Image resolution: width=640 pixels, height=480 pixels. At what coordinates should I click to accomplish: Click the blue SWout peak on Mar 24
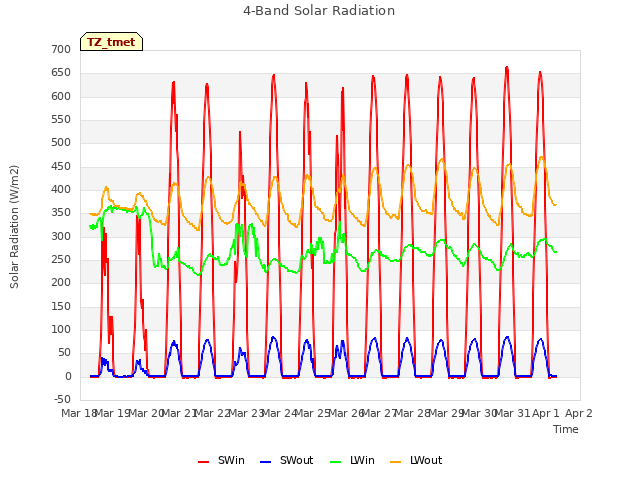coord(273,337)
